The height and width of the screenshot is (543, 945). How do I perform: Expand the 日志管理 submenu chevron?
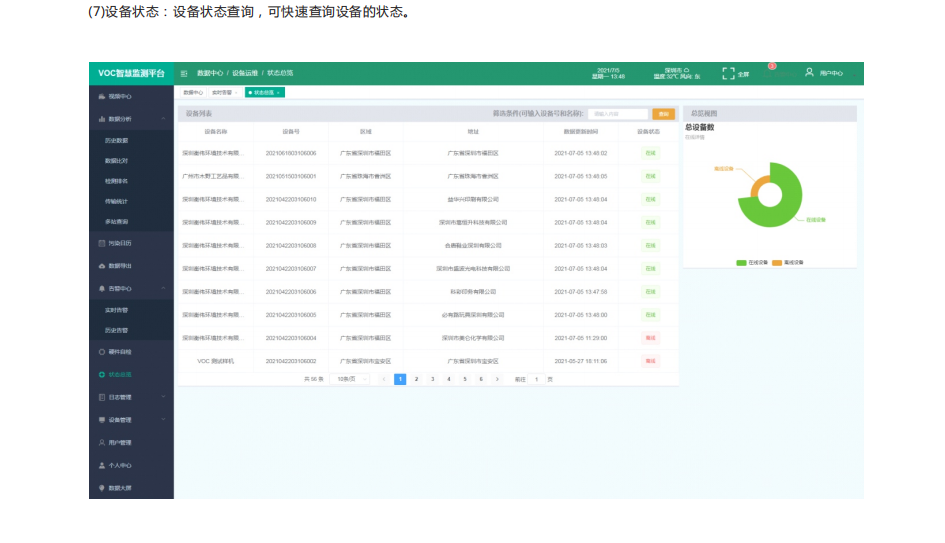163,397
